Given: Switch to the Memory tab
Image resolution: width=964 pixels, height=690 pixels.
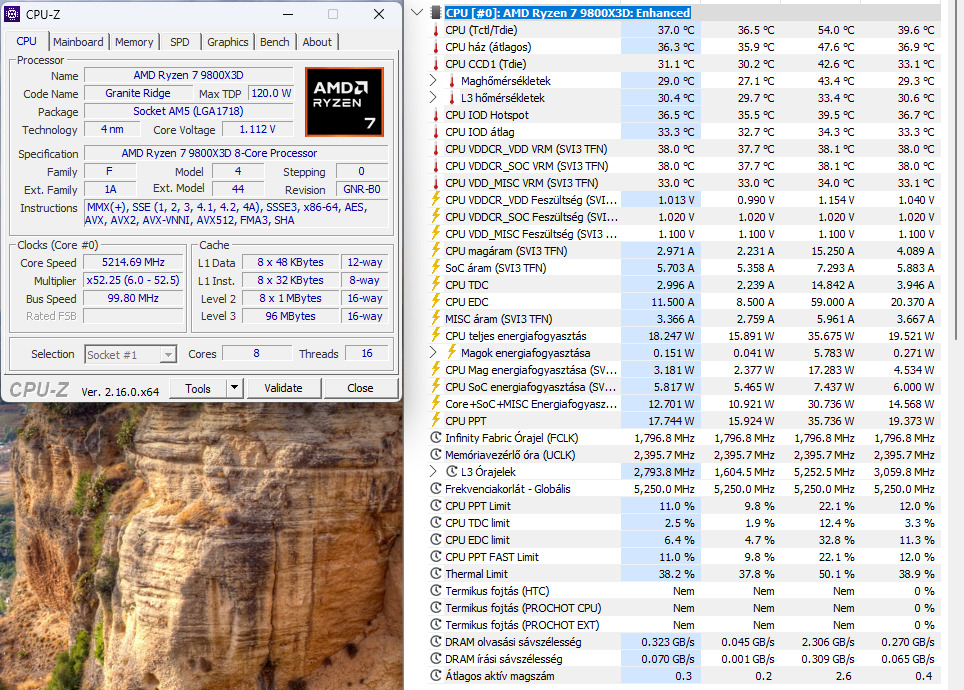Looking at the screenshot, I should click(x=133, y=42).
